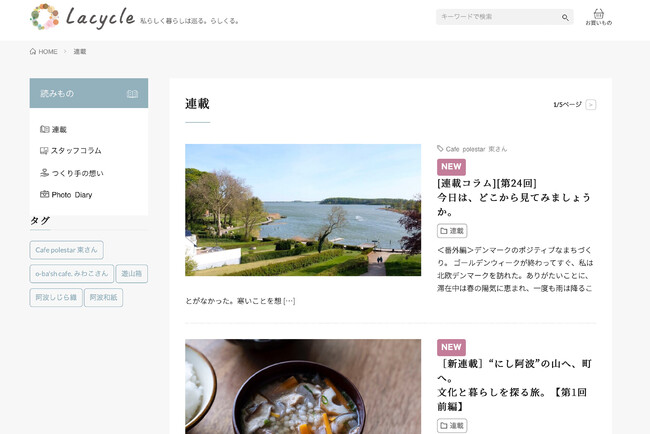Click the Photo Diary camera icon
This screenshot has width=650, height=434.
(x=44, y=194)
